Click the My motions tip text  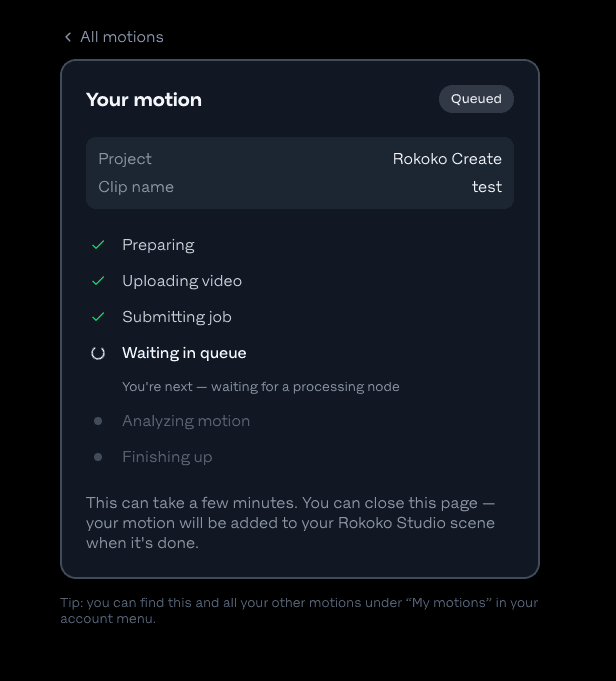click(299, 610)
